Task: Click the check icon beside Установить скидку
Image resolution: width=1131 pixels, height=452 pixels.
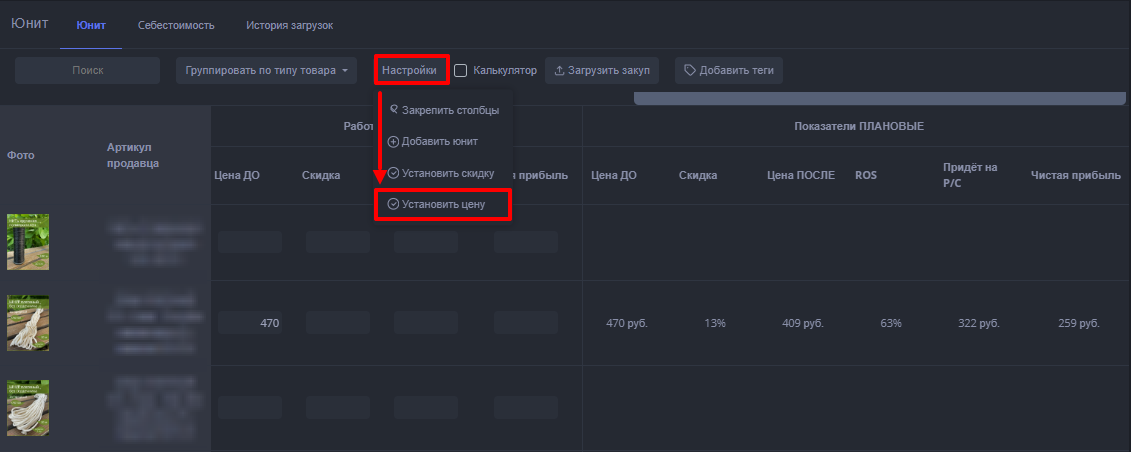Action: point(393,173)
